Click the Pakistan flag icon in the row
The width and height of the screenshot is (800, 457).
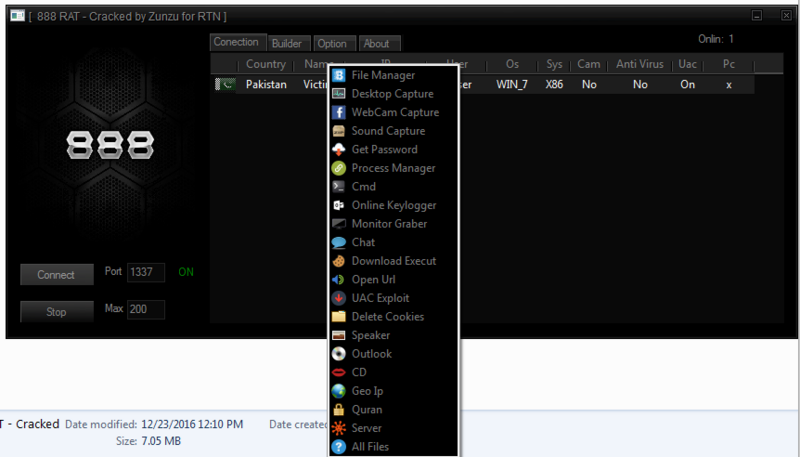point(225,84)
